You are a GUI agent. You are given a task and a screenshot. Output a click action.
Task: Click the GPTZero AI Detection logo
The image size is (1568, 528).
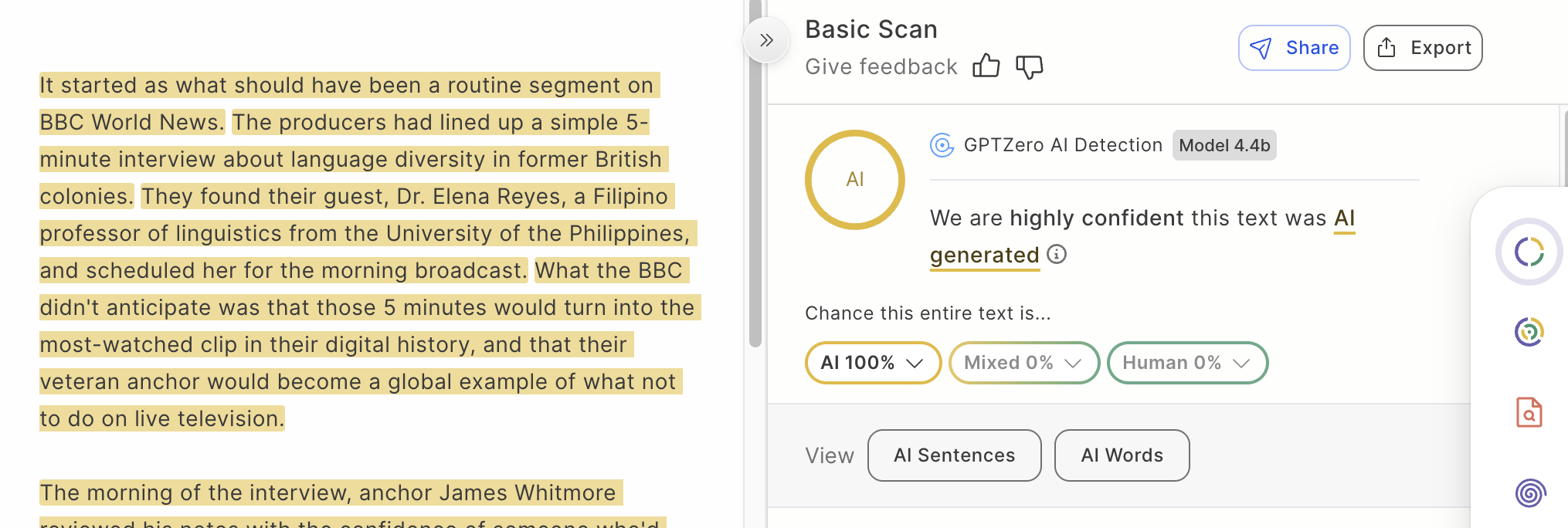[x=942, y=145]
